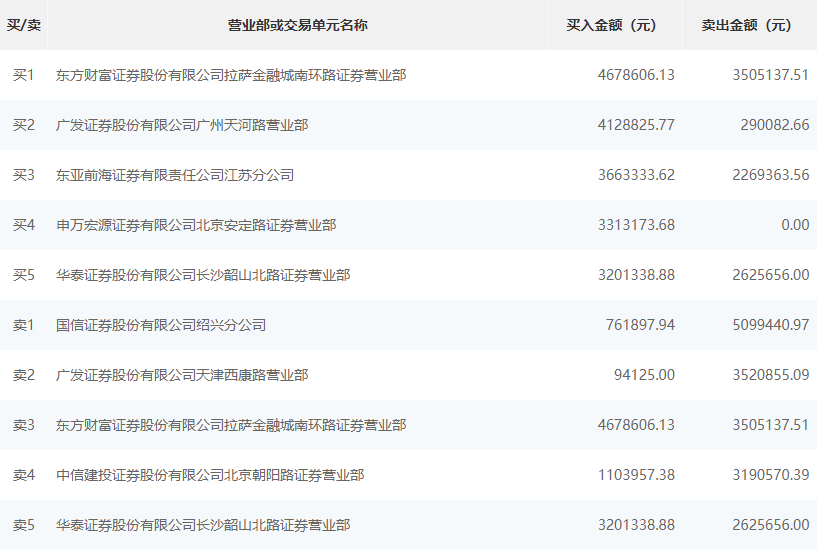The image size is (817, 549).
Task: Click buy amount 3201338.88 in 卖5 row
Action: 636,525
